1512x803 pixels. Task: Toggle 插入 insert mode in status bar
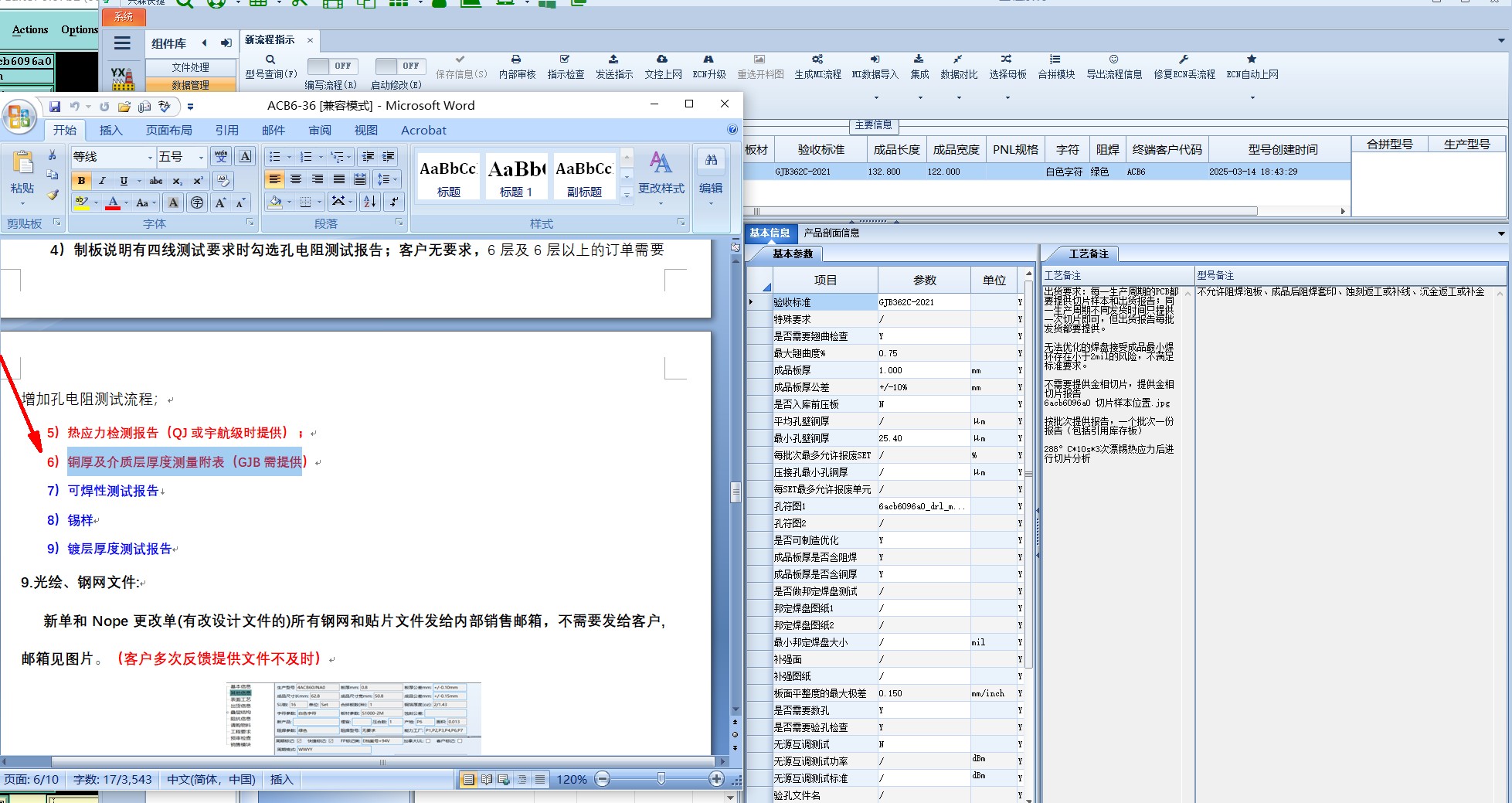pos(281,779)
